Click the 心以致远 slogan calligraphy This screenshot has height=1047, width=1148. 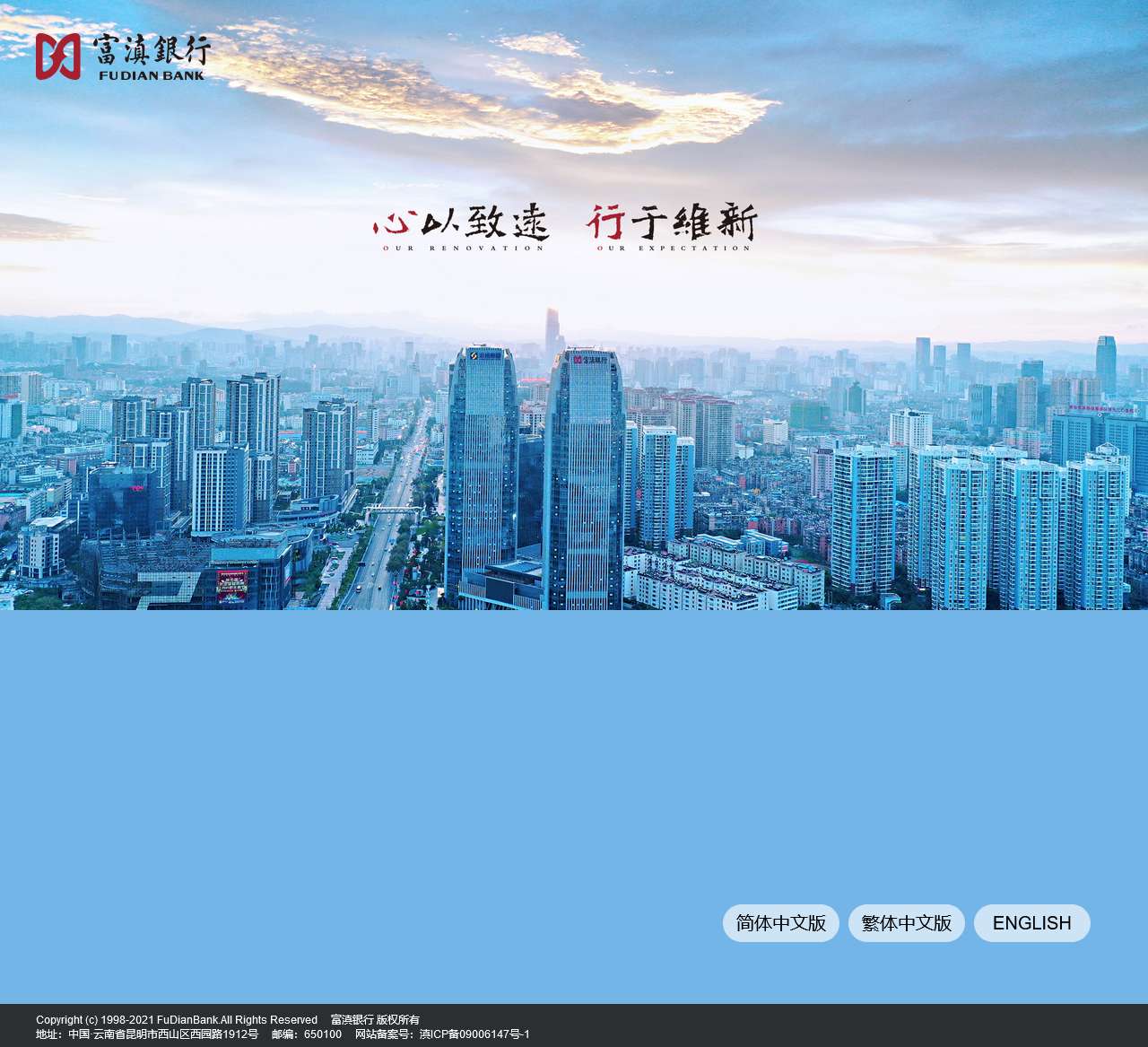click(x=460, y=223)
